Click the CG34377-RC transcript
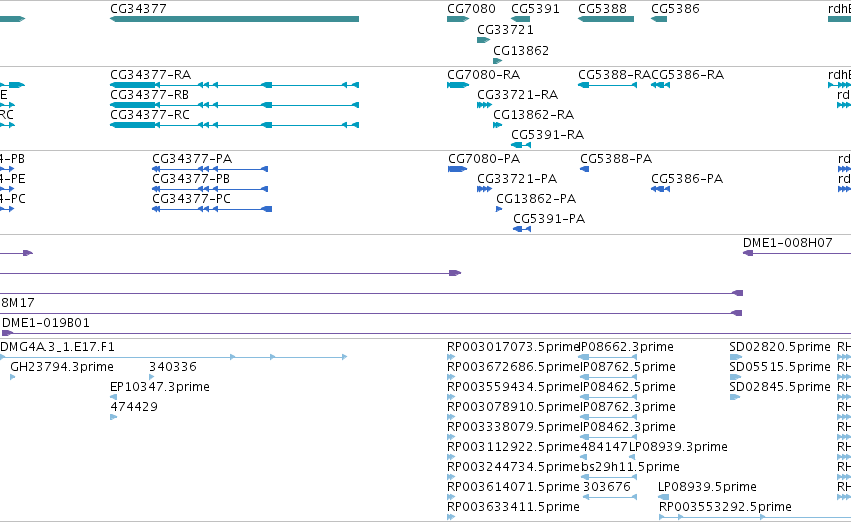The width and height of the screenshot is (851, 522). click(x=234, y=125)
